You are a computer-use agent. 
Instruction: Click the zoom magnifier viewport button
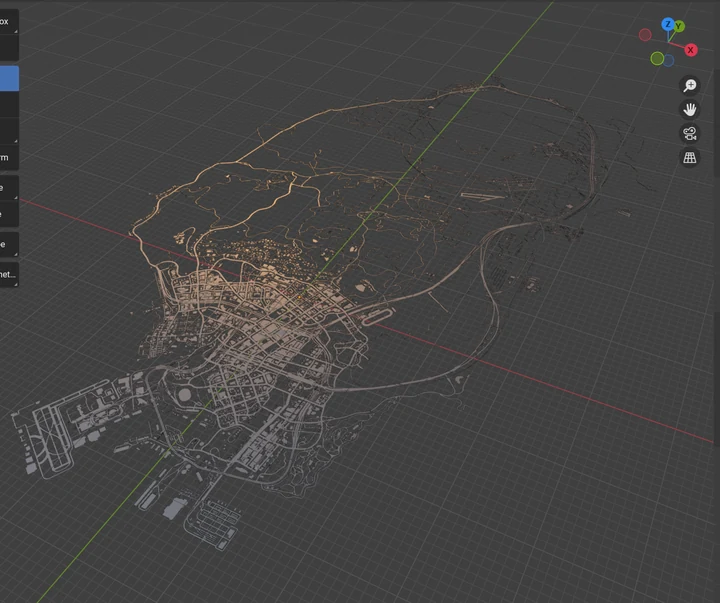click(690, 85)
